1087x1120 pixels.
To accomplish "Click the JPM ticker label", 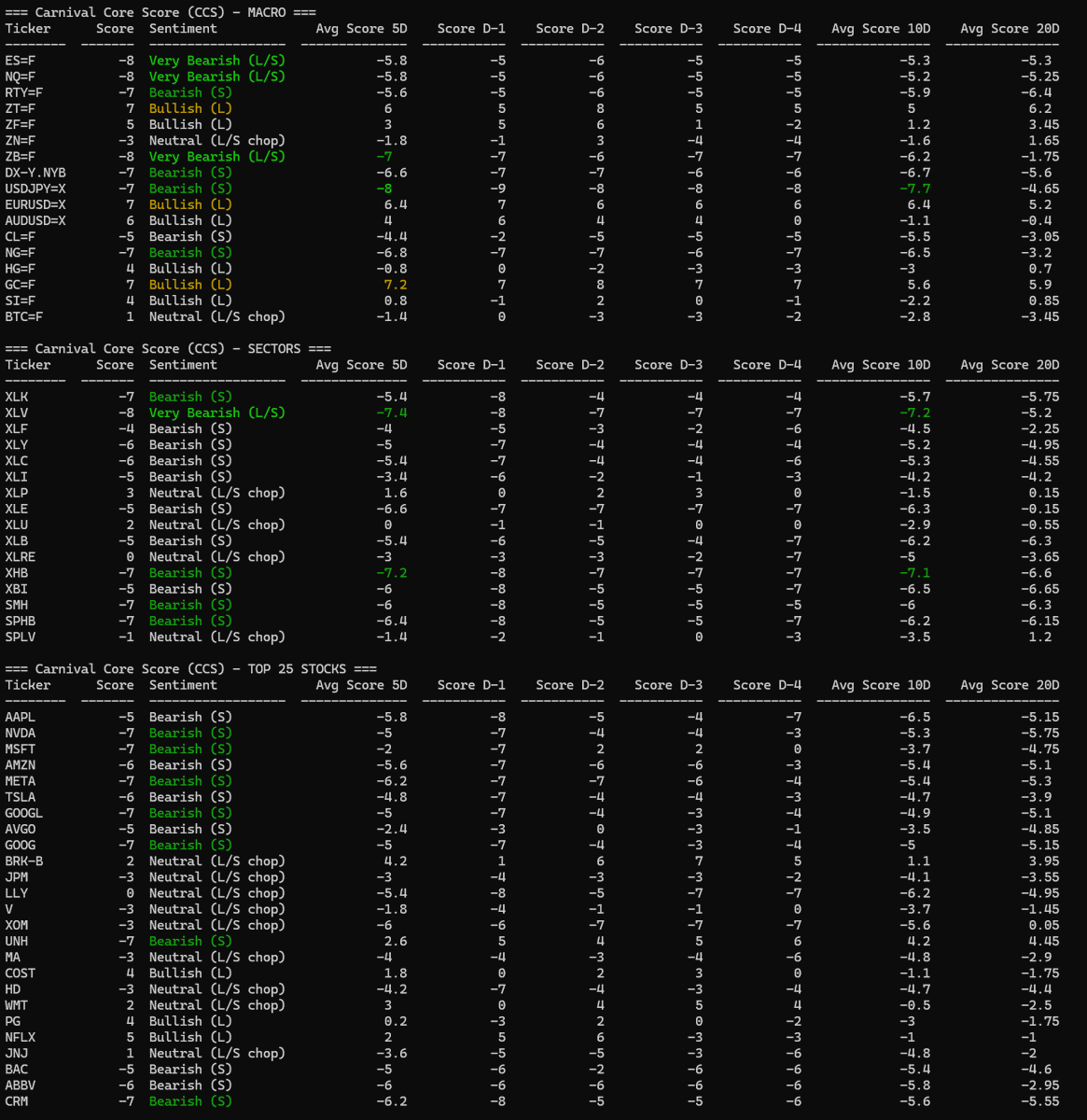I will [x=17, y=877].
